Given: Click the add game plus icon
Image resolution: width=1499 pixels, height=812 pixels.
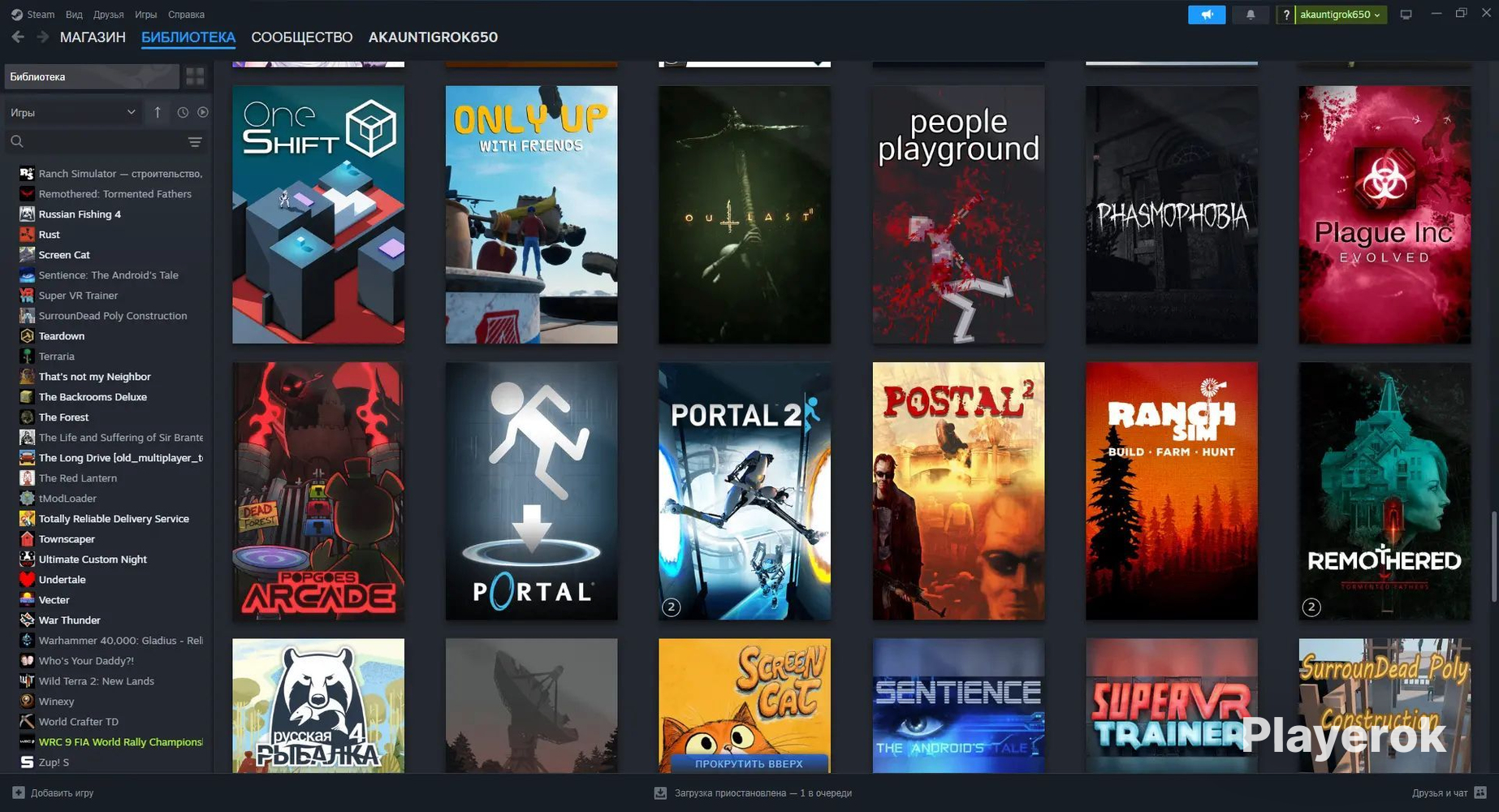Looking at the screenshot, I should point(19,793).
